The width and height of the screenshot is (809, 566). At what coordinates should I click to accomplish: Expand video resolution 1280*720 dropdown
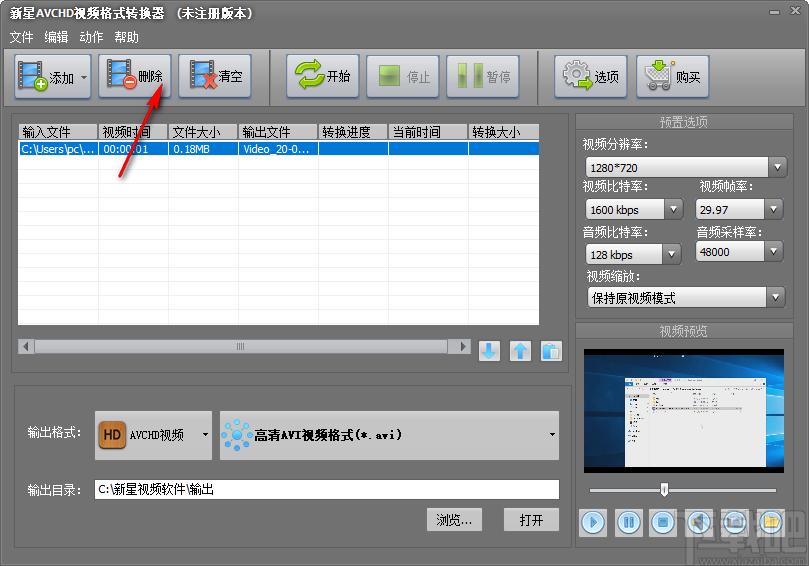pyautogui.click(x=777, y=167)
